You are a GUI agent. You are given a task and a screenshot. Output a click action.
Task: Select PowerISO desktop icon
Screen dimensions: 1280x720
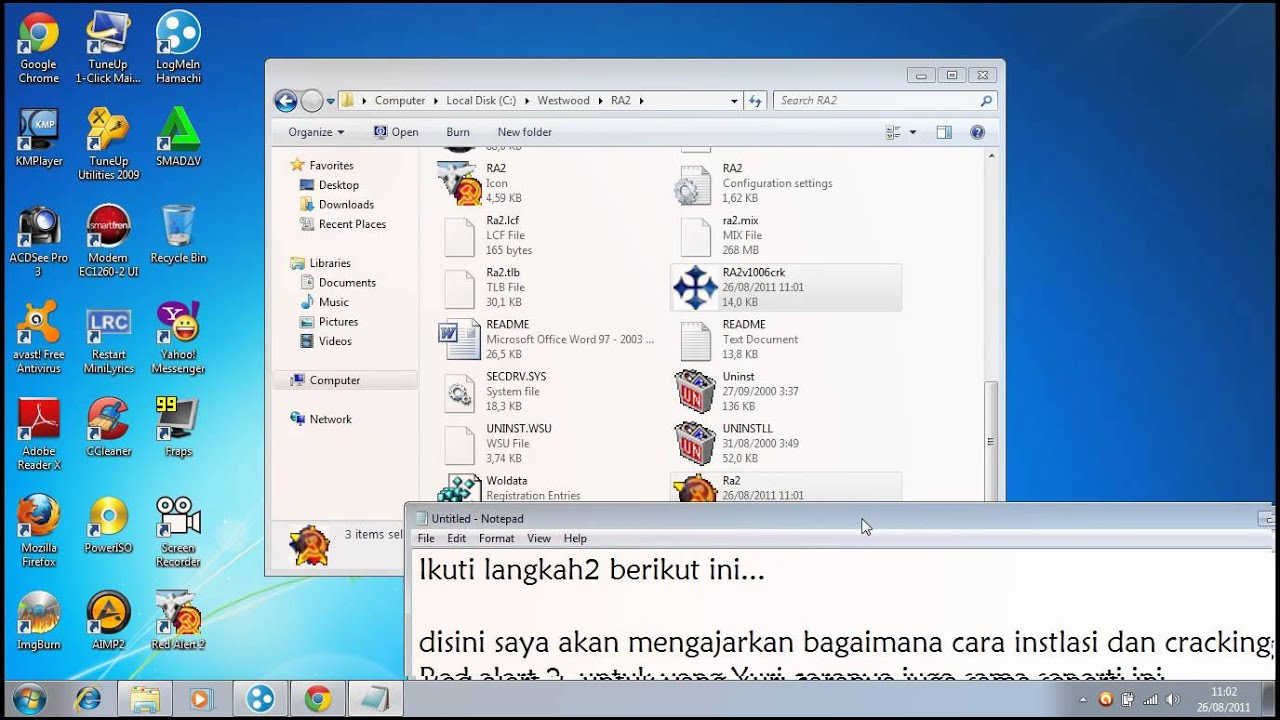point(108,525)
